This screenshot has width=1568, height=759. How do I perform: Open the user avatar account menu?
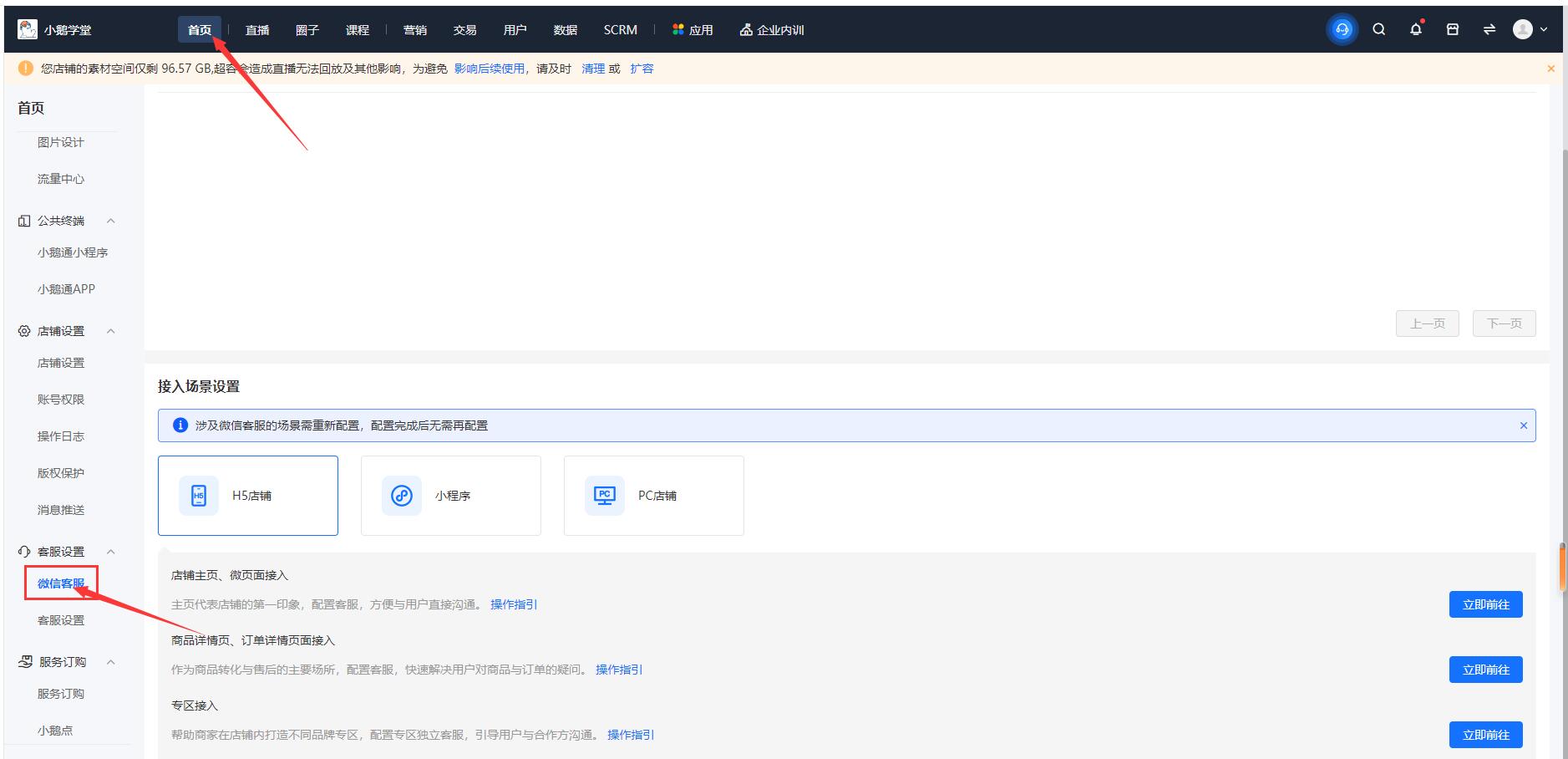1529,30
